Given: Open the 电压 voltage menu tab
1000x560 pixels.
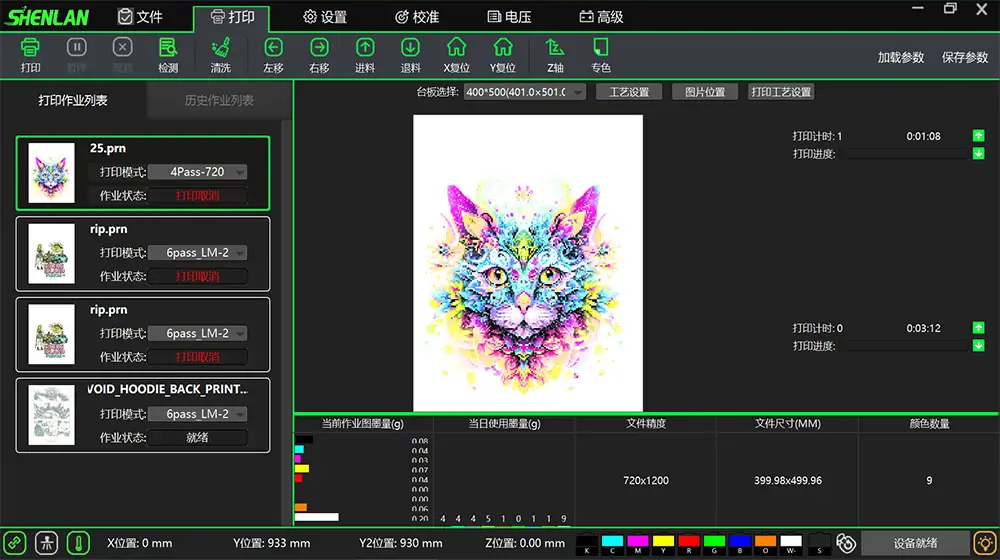Looking at the screenshot, I should 508,17.
